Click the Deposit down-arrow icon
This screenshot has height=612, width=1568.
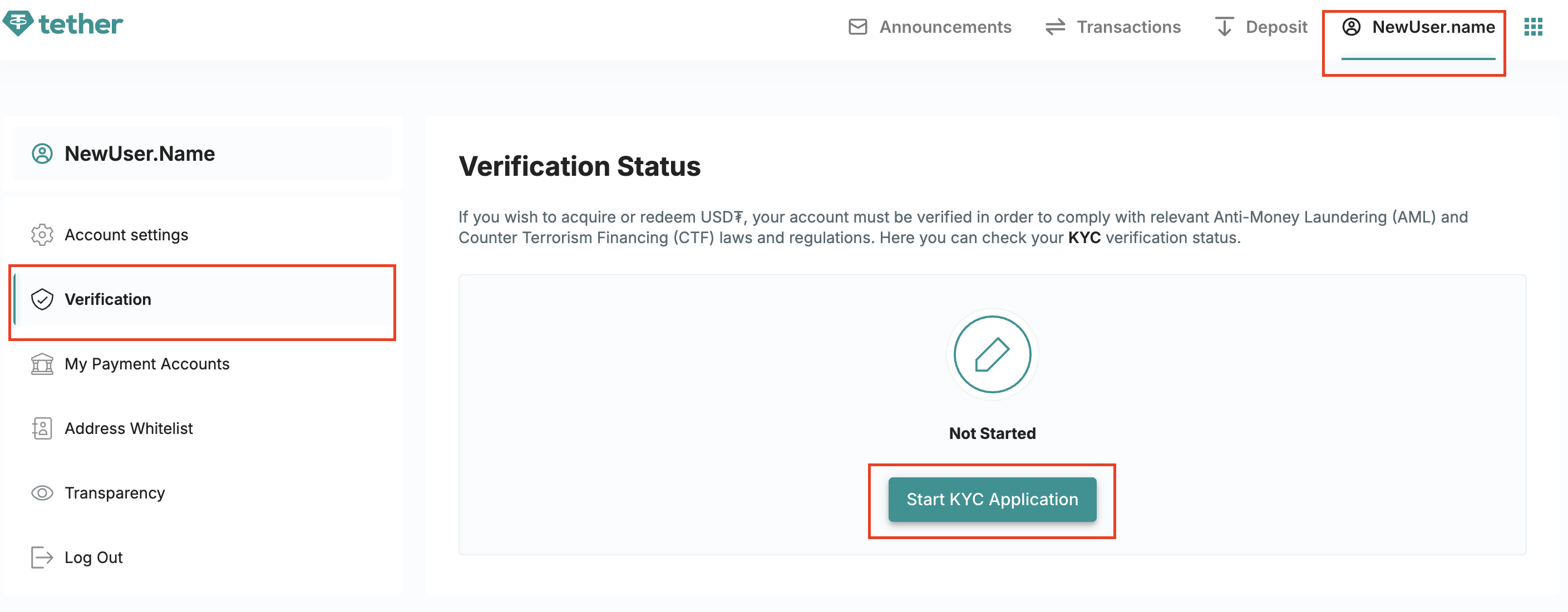click(x=1224, y=27)
